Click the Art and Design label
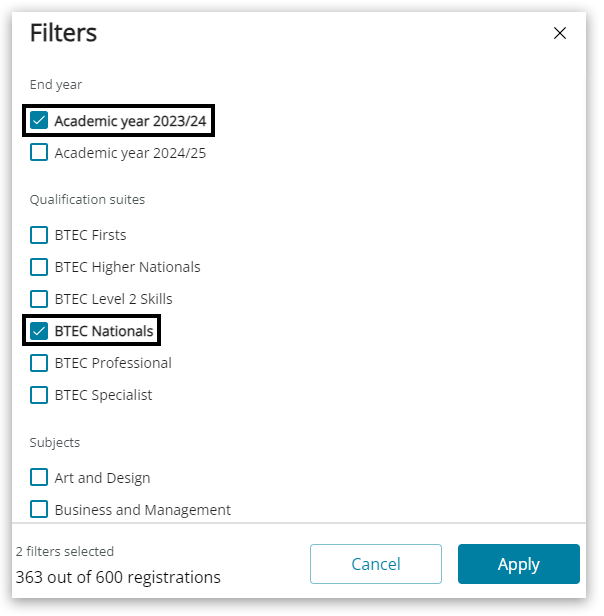 pyautogui.click(x=102, y=478)
